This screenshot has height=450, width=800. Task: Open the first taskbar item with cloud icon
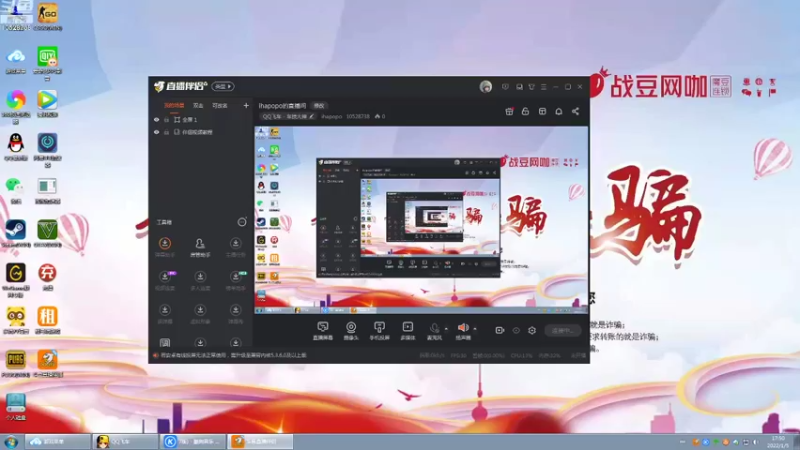(x=57, y=442)
